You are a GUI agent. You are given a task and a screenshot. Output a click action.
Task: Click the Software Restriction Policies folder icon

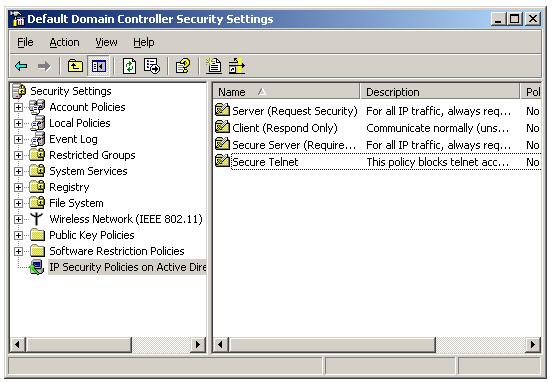coord(37,251)
